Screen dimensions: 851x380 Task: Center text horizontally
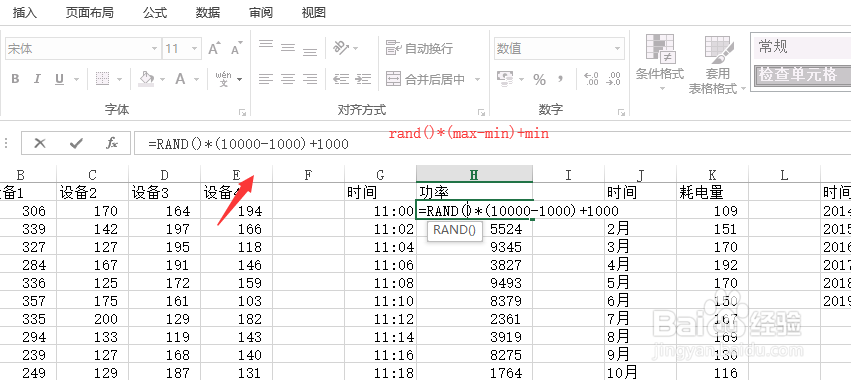(288, 79)
